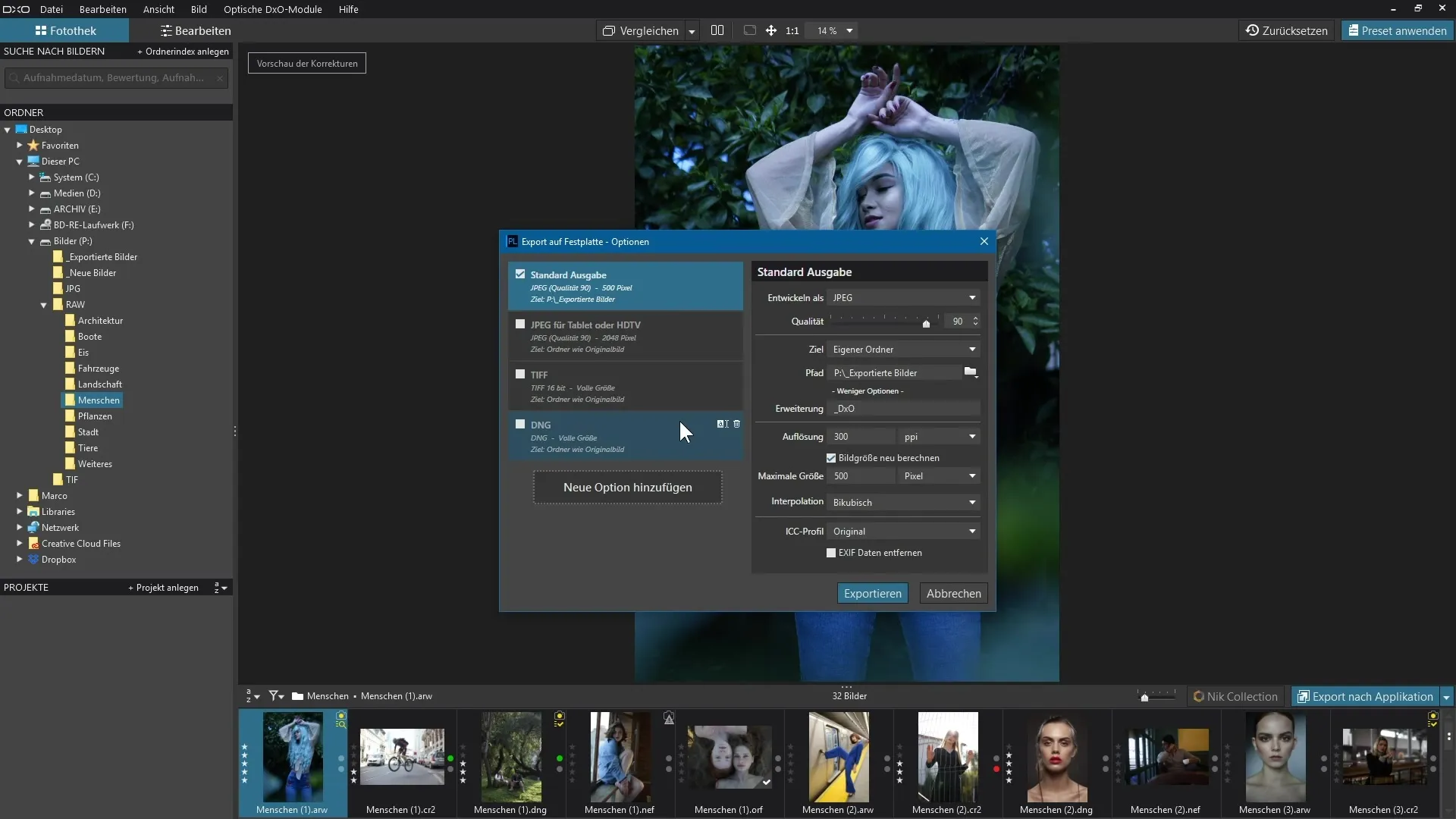This screenshot has width=1456, height=819.
Task: Click the folder browse icon beside Pfad
Action: click(971, 372)
